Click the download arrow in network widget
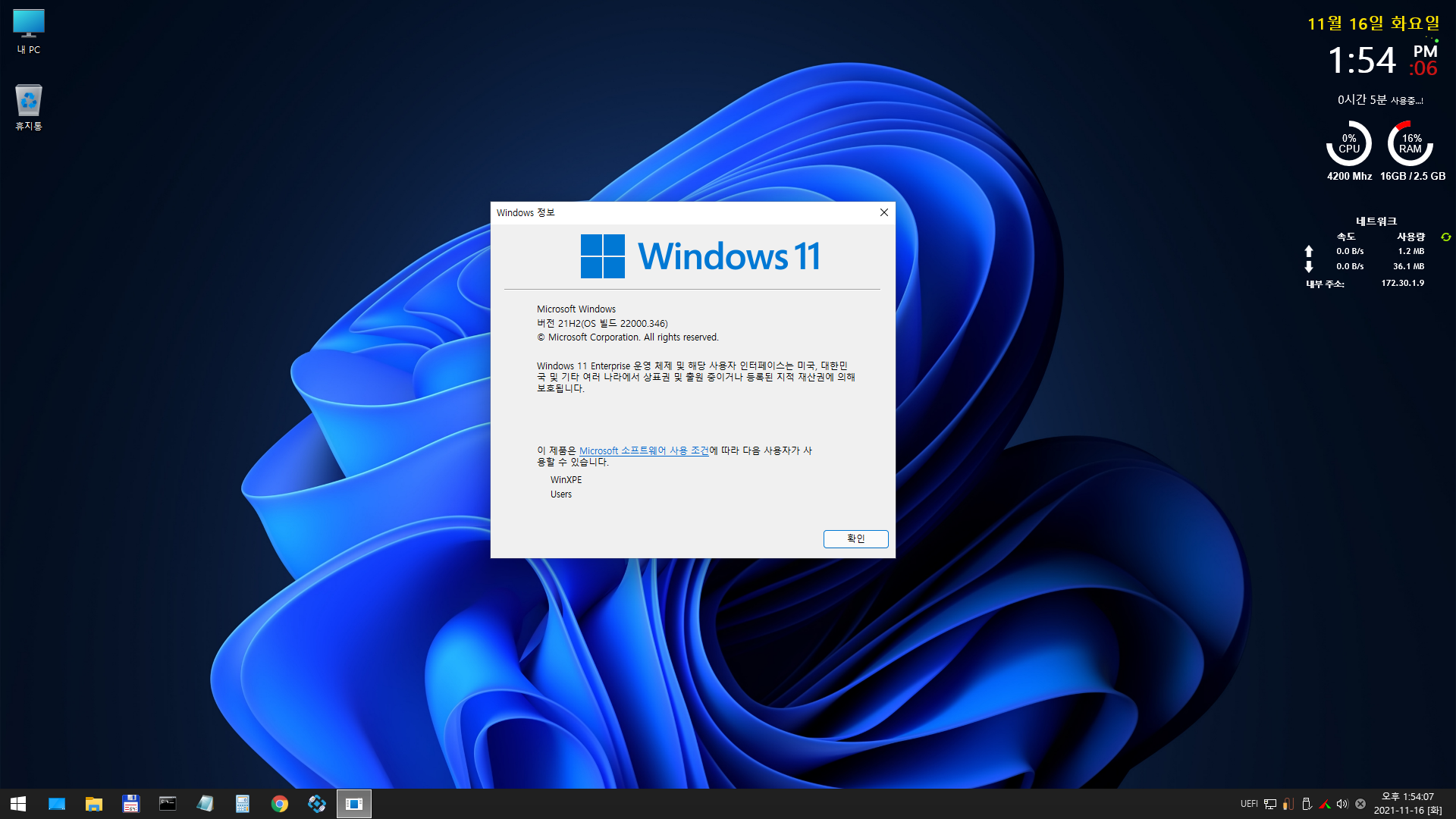 [1309, 267]
